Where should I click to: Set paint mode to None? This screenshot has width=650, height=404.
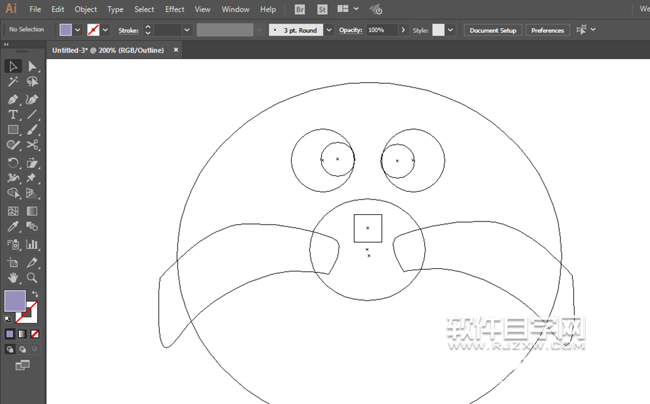(x=36, y=334)
